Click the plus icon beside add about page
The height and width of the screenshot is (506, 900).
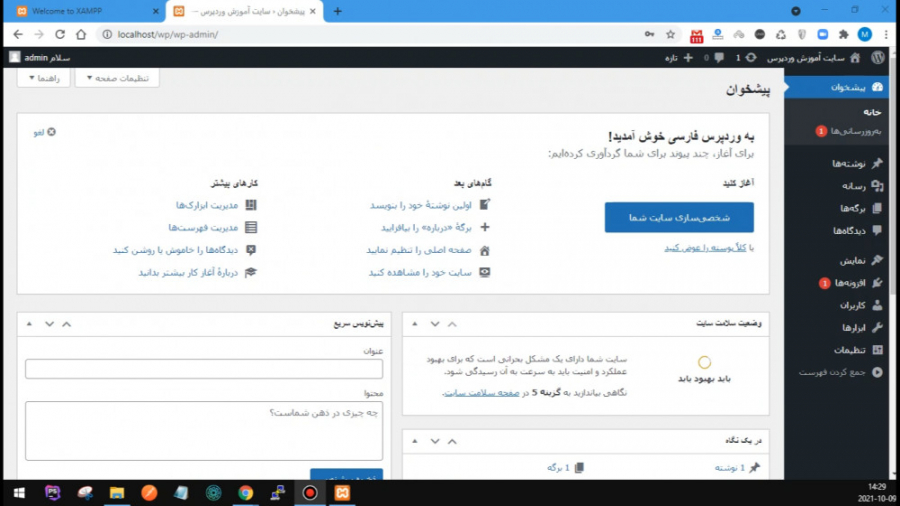pos(485,227)
